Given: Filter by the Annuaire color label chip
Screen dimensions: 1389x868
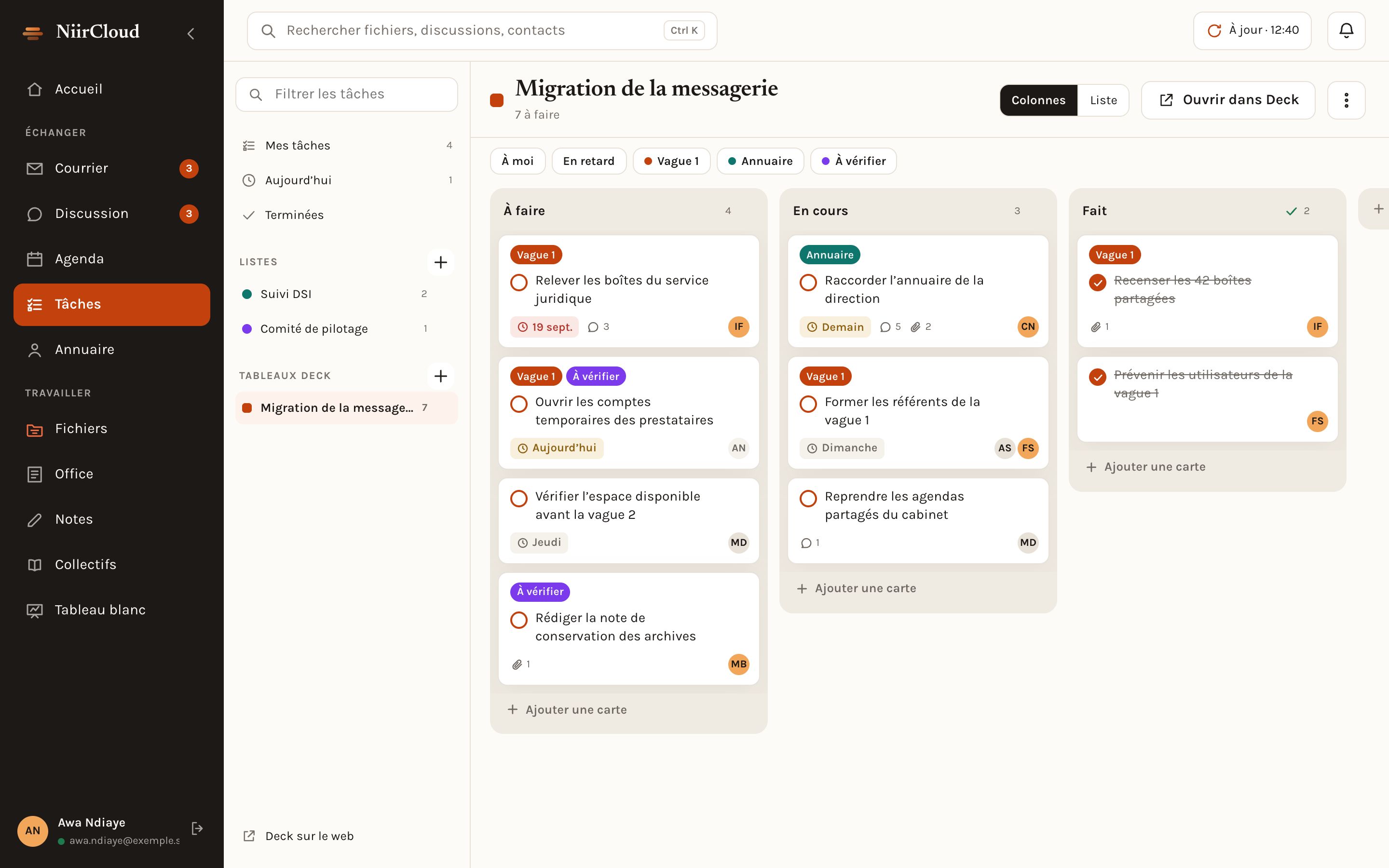Looking at the screenshot, I should tap(760, 161).
